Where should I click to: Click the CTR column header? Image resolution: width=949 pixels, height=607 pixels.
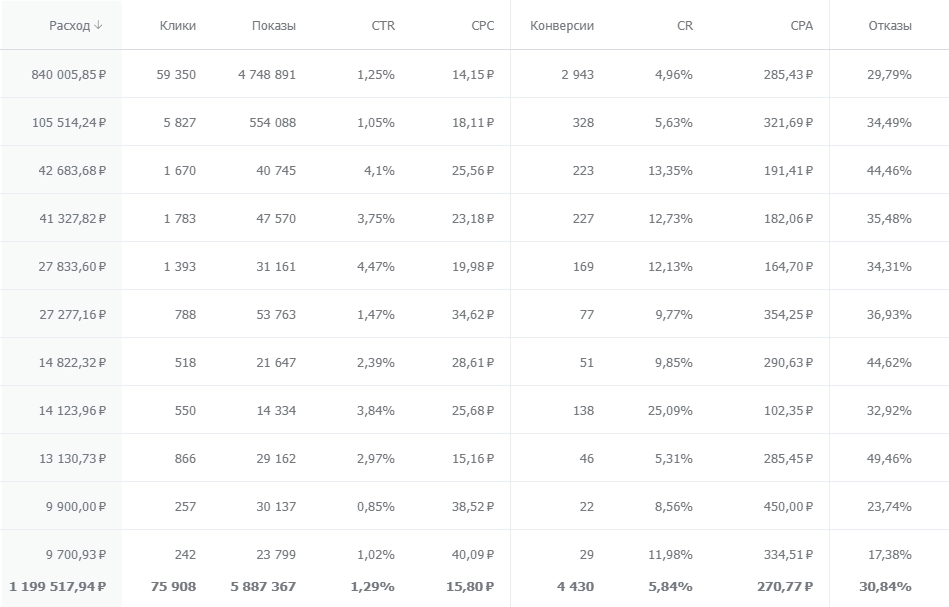pos(382,26)
